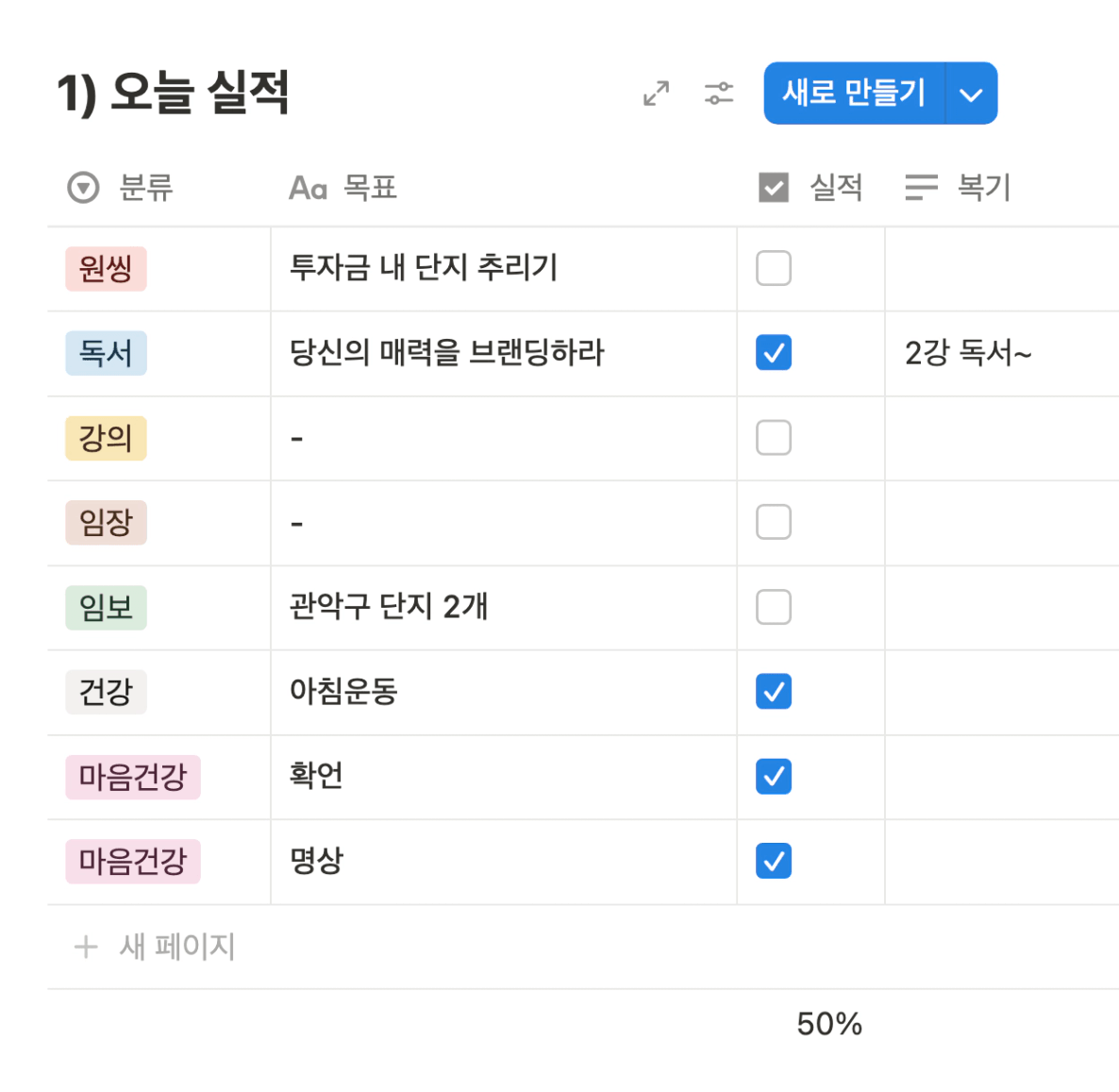Screen dimensions: 1119x1092
Task: Open the view settings sliders icon
Action: (x=719, y=93)
